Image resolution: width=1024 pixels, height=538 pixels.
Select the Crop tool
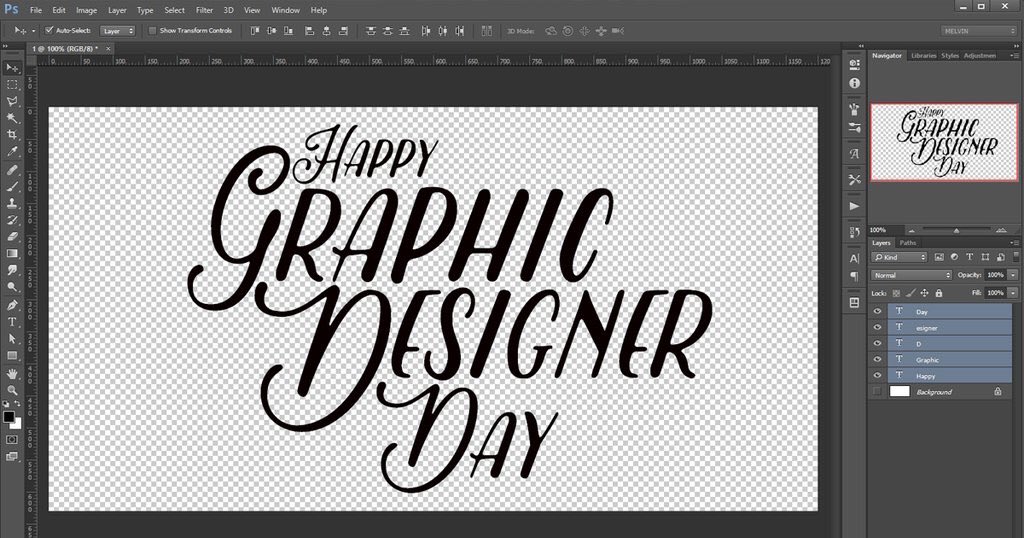click(12, 135)
